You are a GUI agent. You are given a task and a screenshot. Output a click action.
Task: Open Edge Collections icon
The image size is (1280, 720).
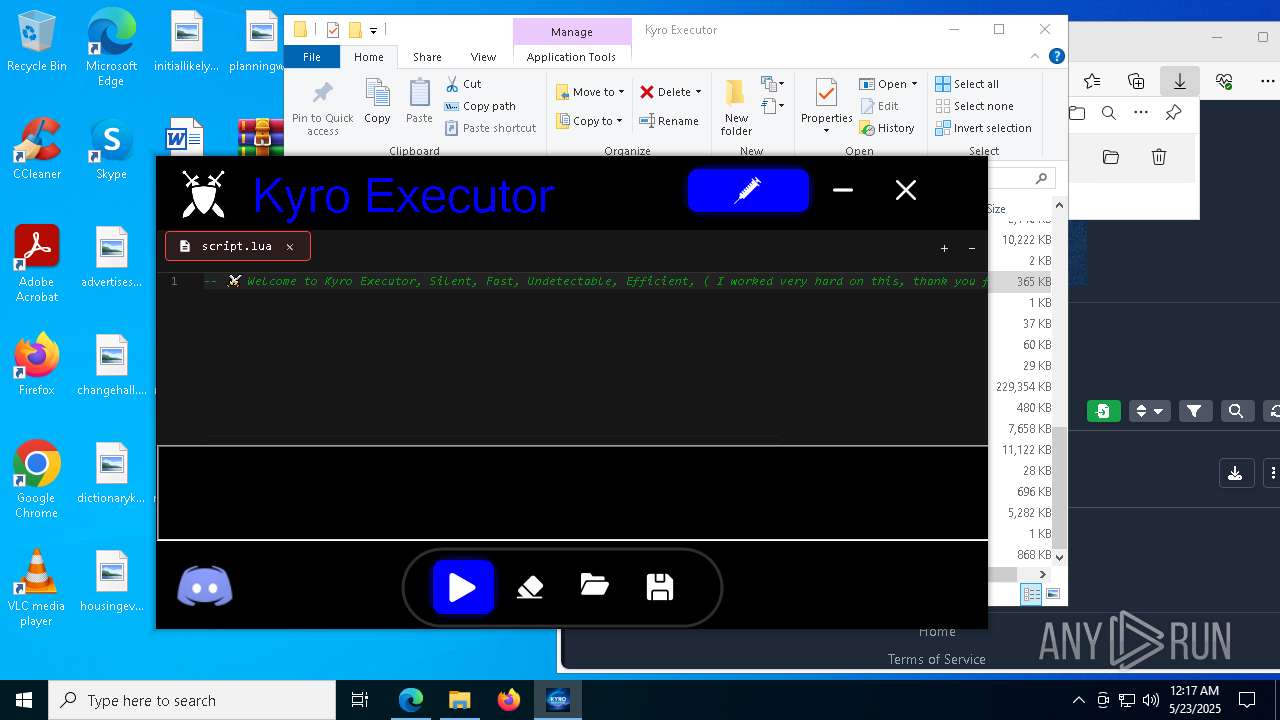click(x=1136, y=81)
